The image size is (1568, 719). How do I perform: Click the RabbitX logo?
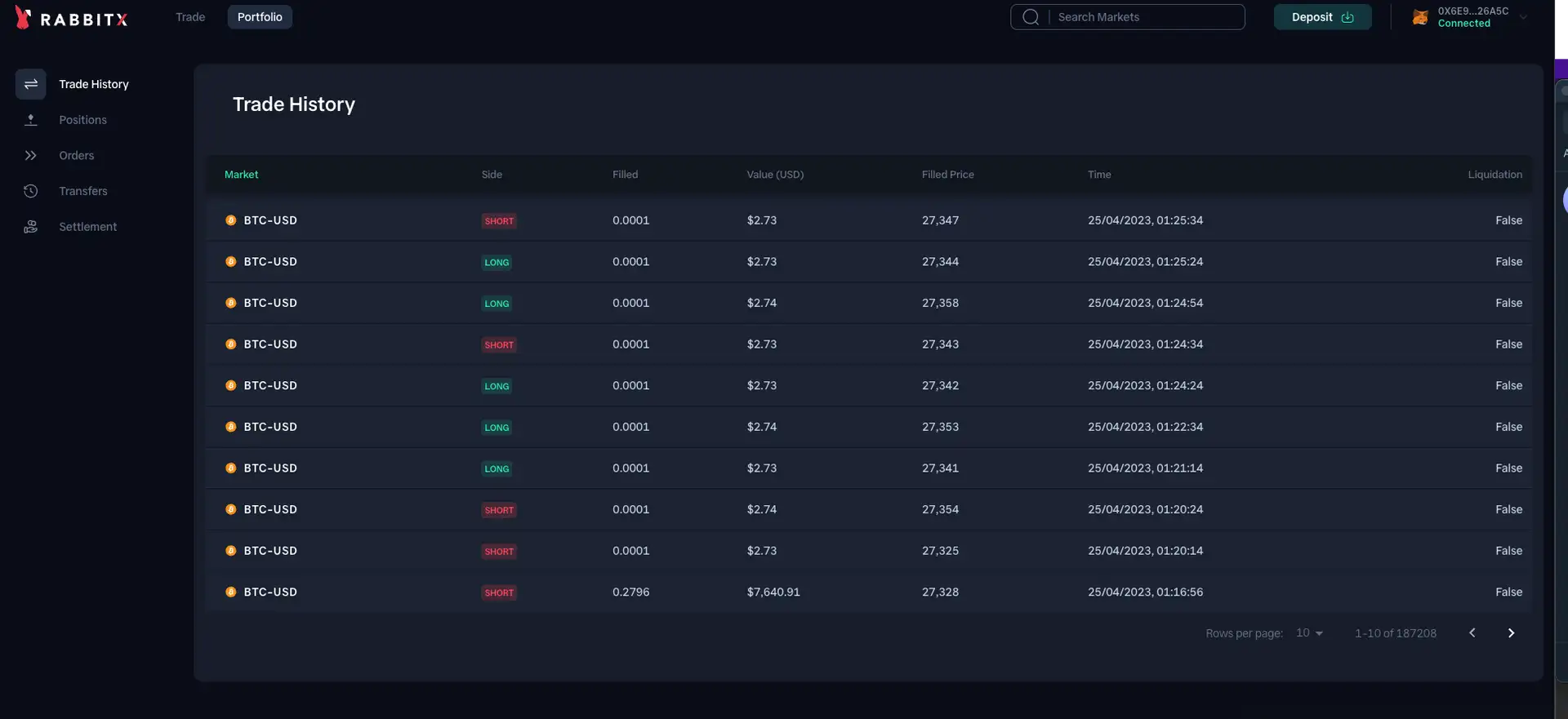(72, 18)
